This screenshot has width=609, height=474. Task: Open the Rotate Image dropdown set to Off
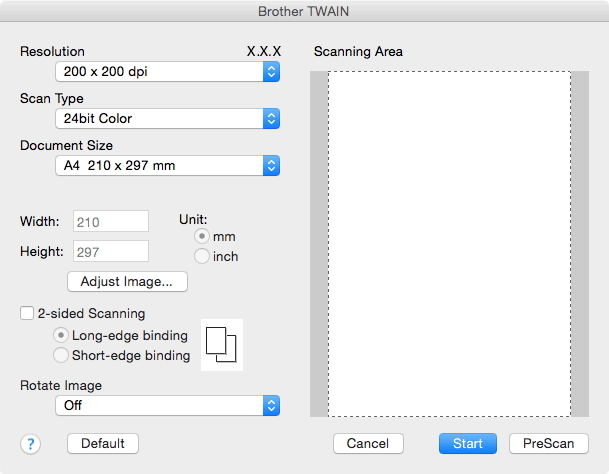click(167, 406)
